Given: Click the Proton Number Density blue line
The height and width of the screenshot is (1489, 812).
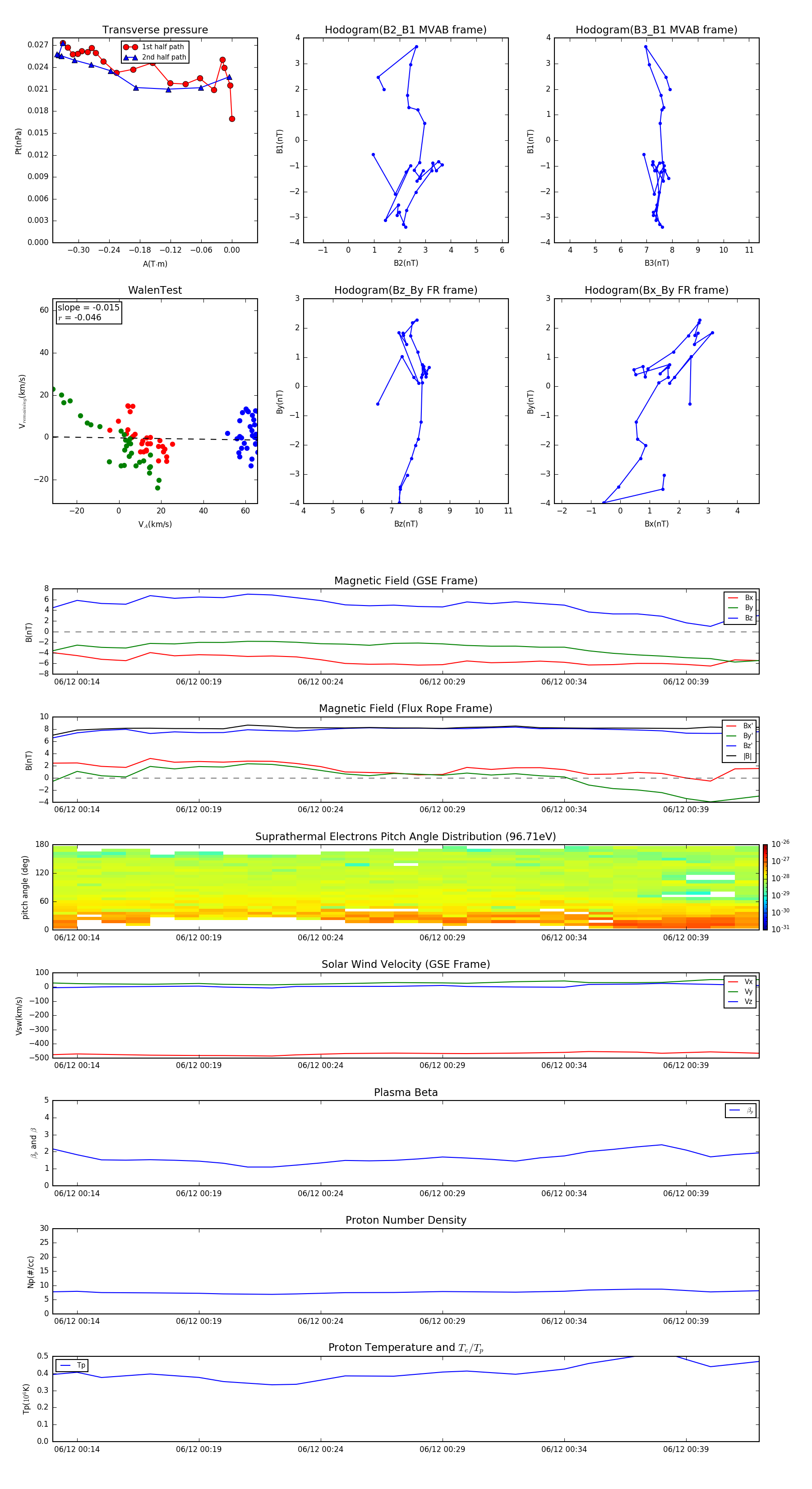Looking at the screenshot, I should pos(405,1292).
